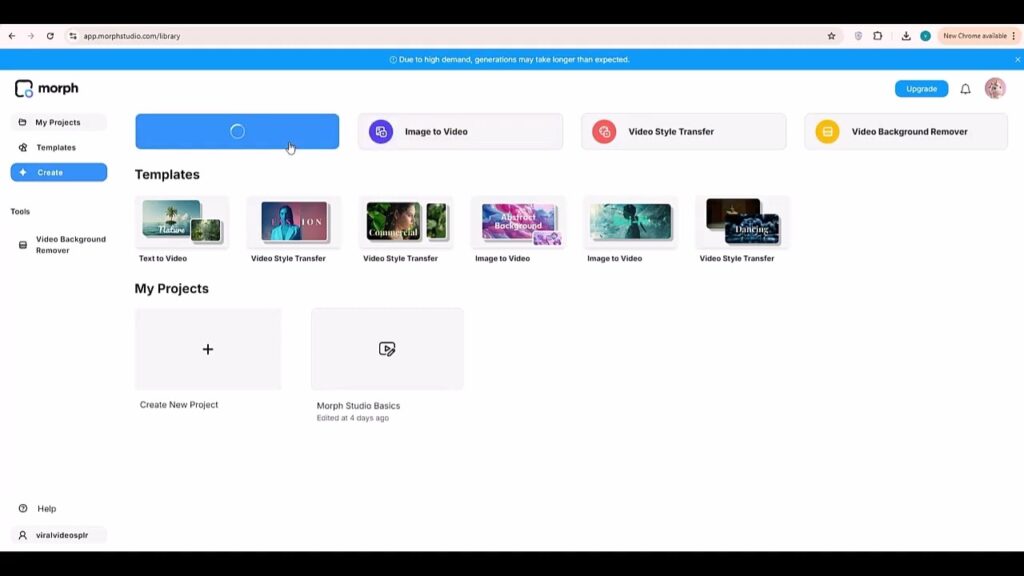Click the address bar URL
The image size is (1024, 576).
coord(132,36)
